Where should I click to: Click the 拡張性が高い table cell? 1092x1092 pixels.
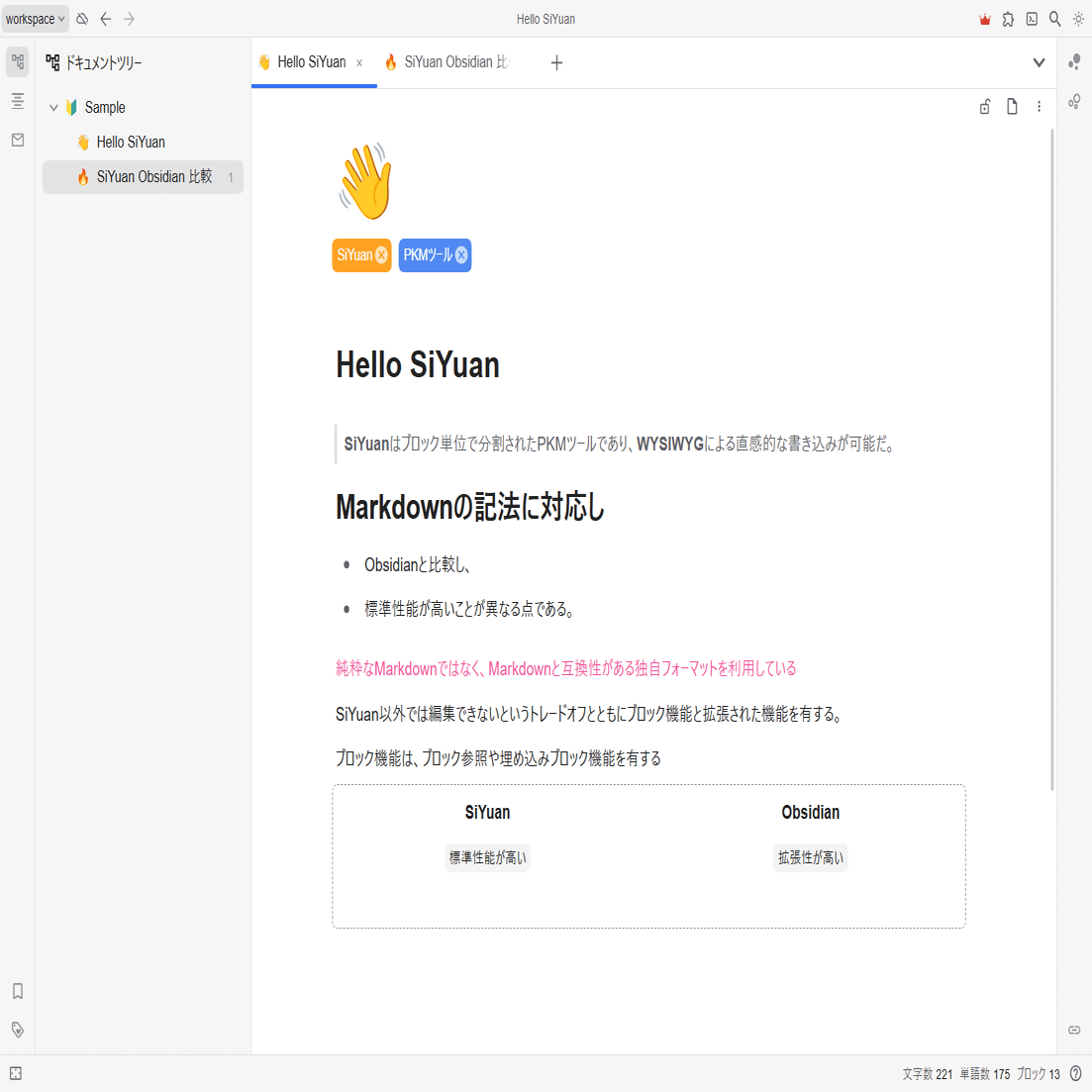[810, 858]
